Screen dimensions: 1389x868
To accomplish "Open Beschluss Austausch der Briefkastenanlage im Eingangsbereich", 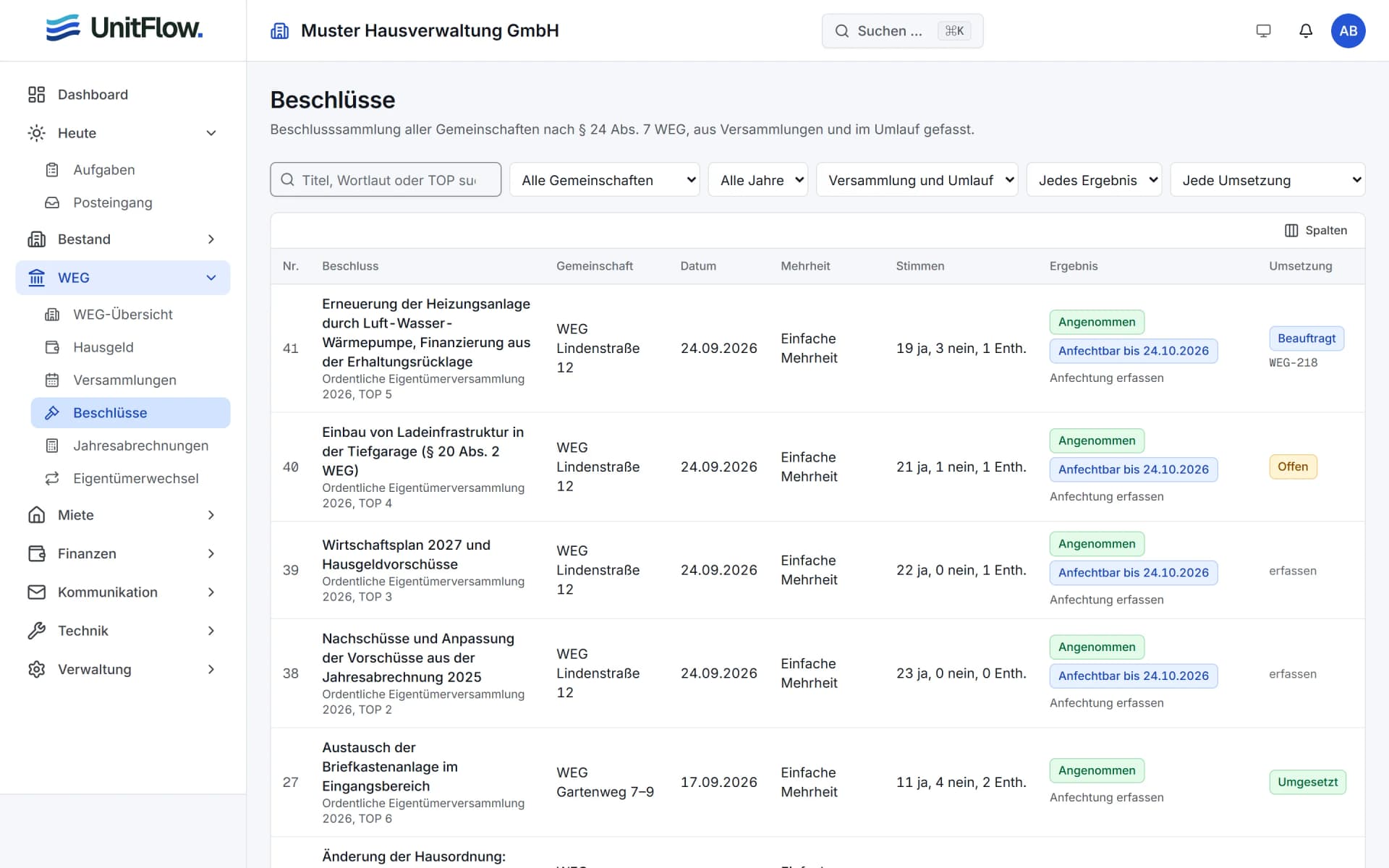I will [390, 767].
